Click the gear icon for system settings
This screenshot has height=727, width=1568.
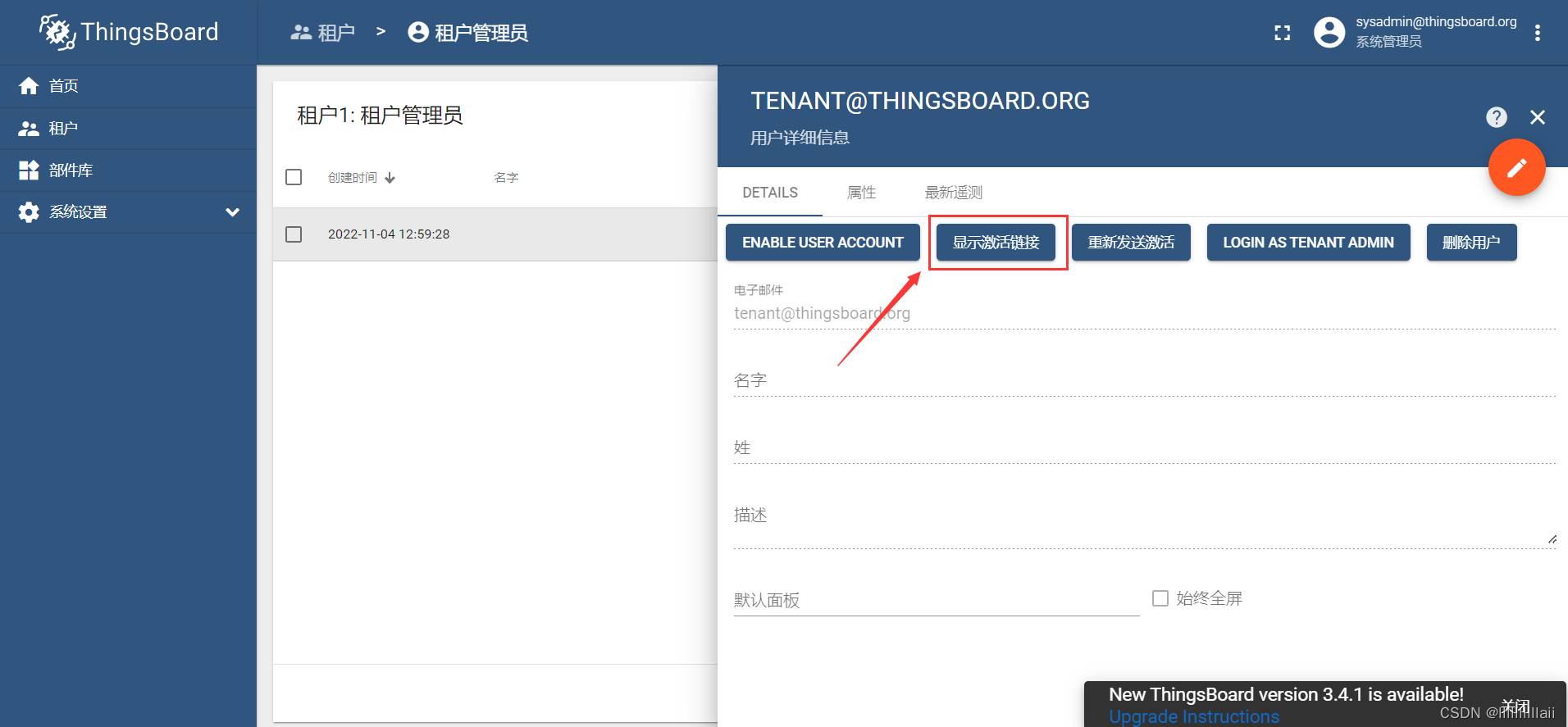click(x=29, y=212)
